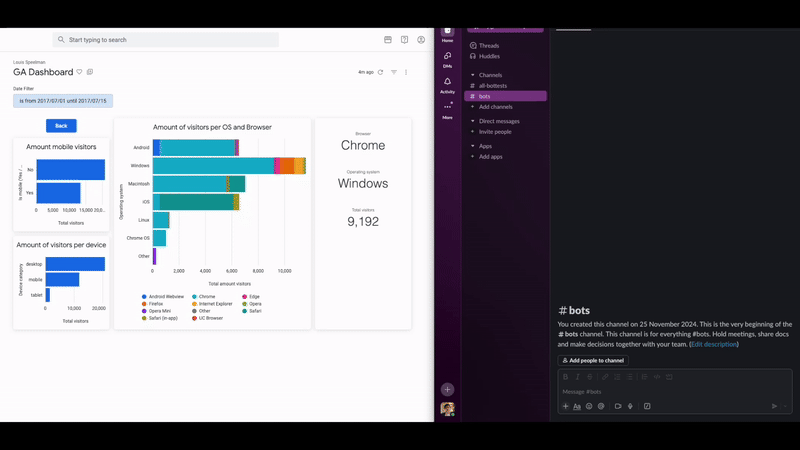Open attachments plus menu in composer
The height and width of the screenshot is (450, 800).
[565, 406]
